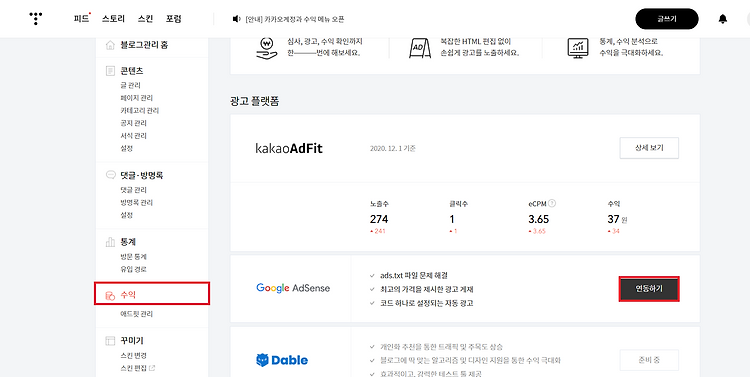
Task: Click the speech-bubble icon beside 댓글·방명록
Action: [x=110, y=175]
